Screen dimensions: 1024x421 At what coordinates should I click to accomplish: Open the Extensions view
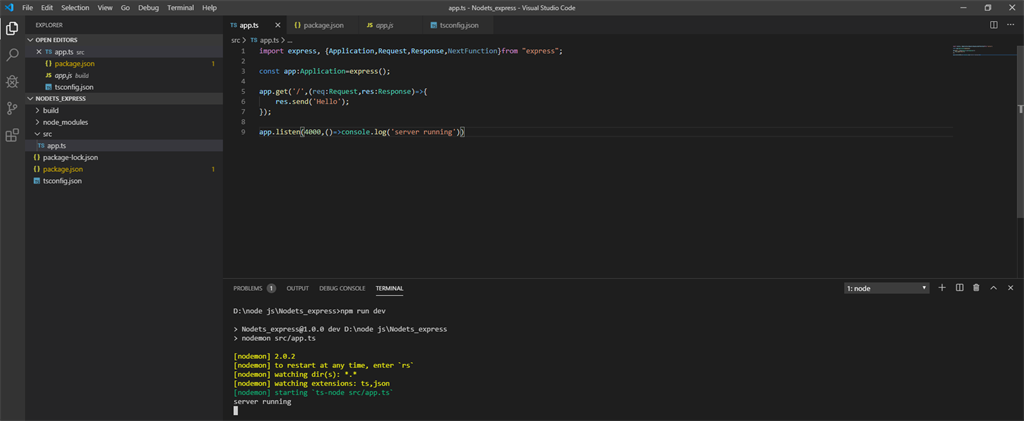12,135
